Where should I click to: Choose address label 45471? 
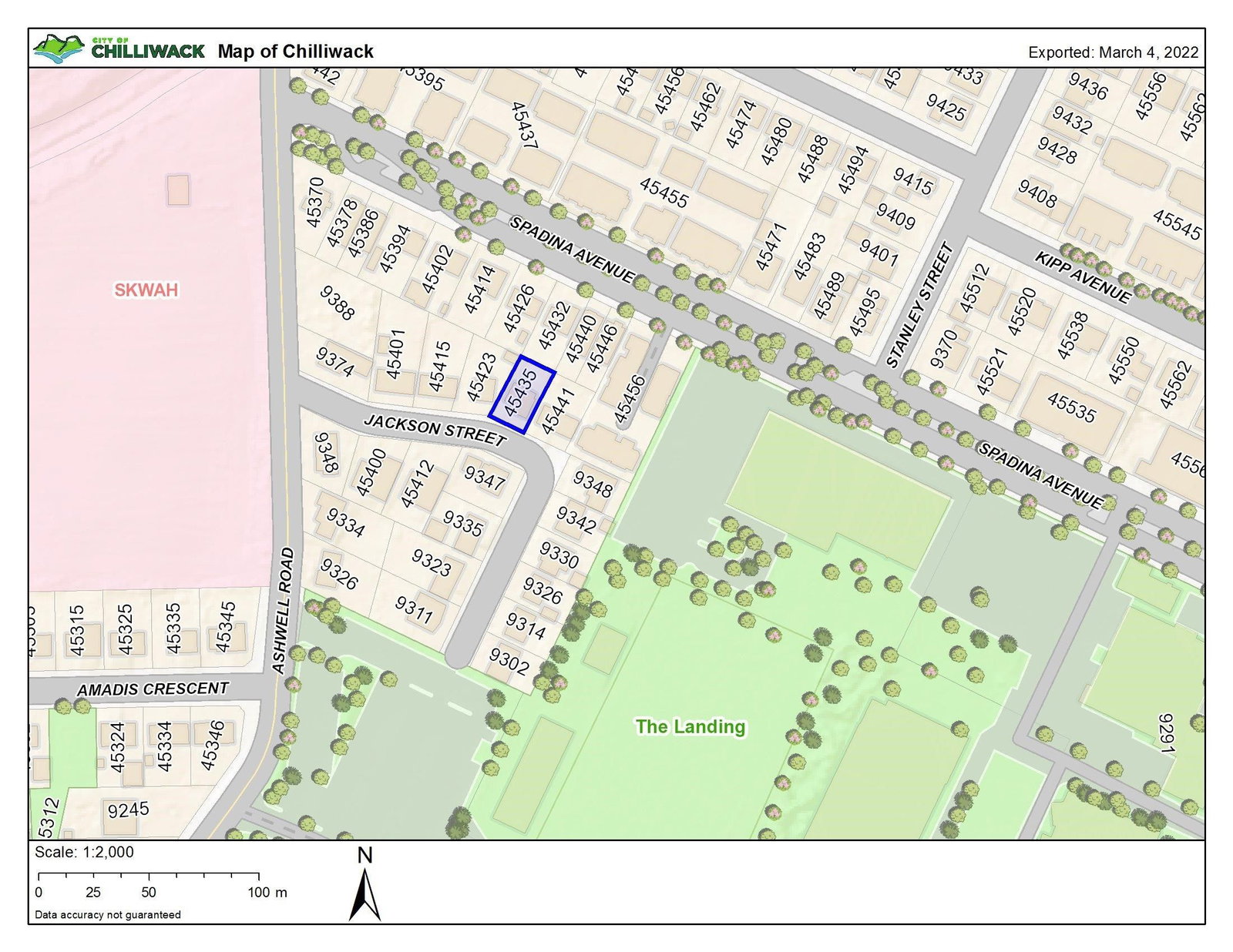tap(771, 246)
